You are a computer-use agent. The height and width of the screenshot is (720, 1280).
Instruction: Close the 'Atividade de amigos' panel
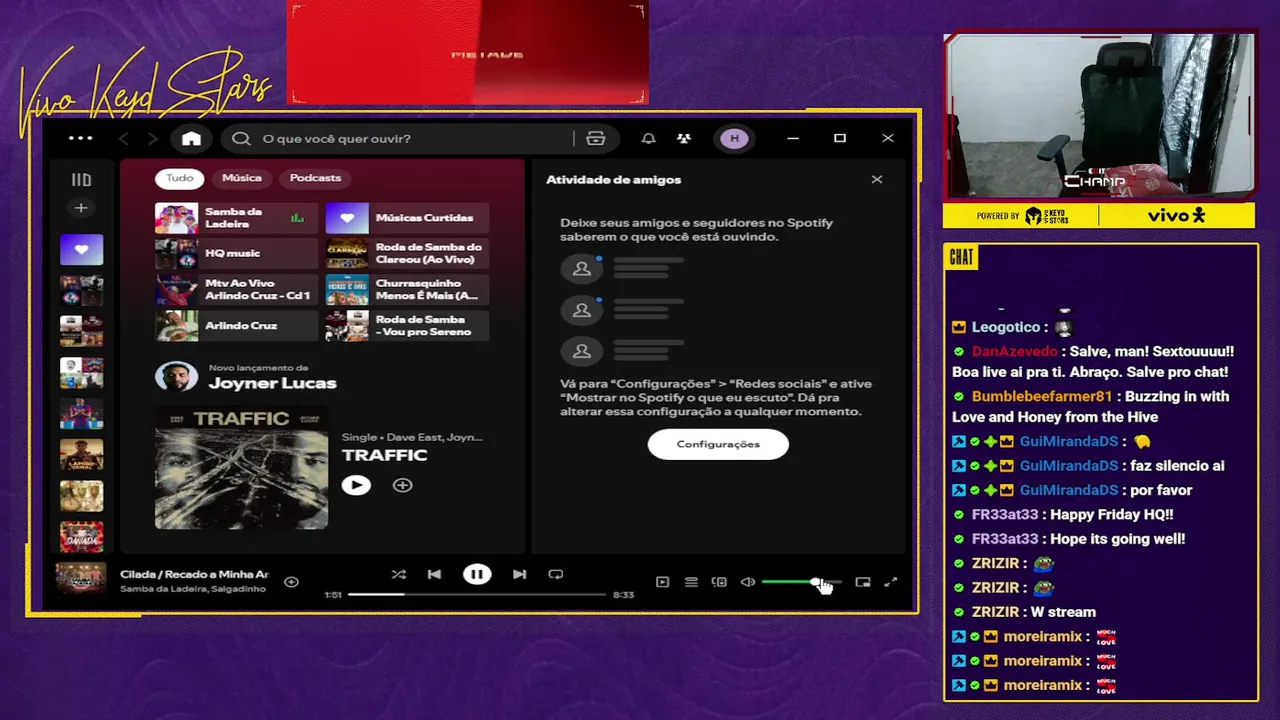(x=877, y=180)
